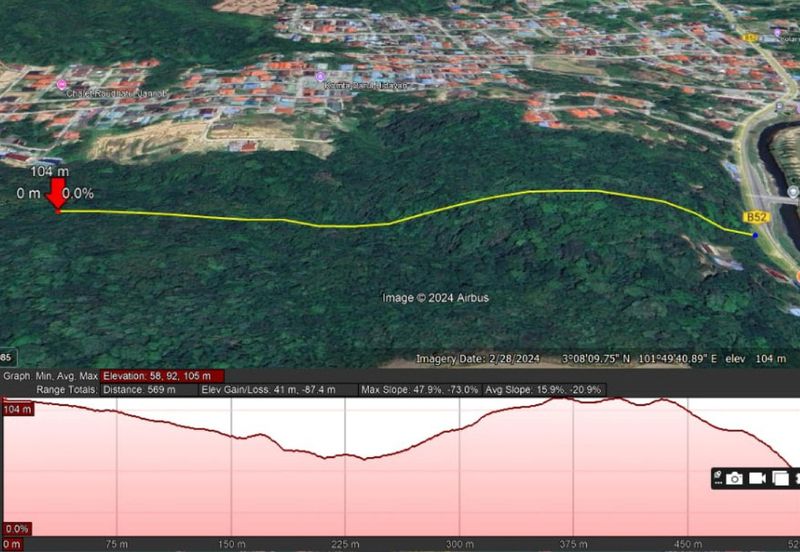The width and height of the screenshot is (800, 552).
Task: Click the 150 m tick label on axis
Action: [x=232, y=544]
